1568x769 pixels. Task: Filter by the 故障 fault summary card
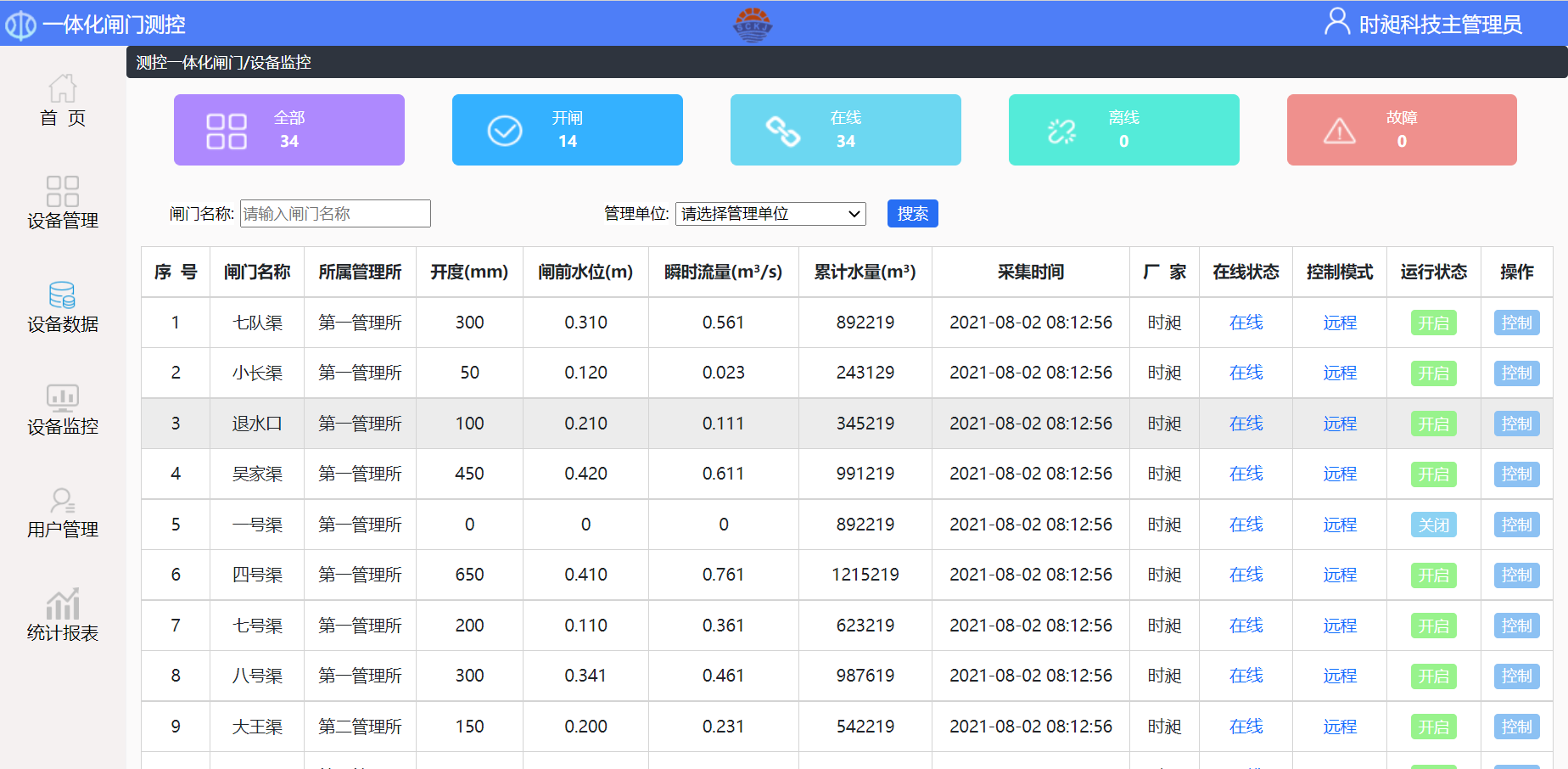1402,130
